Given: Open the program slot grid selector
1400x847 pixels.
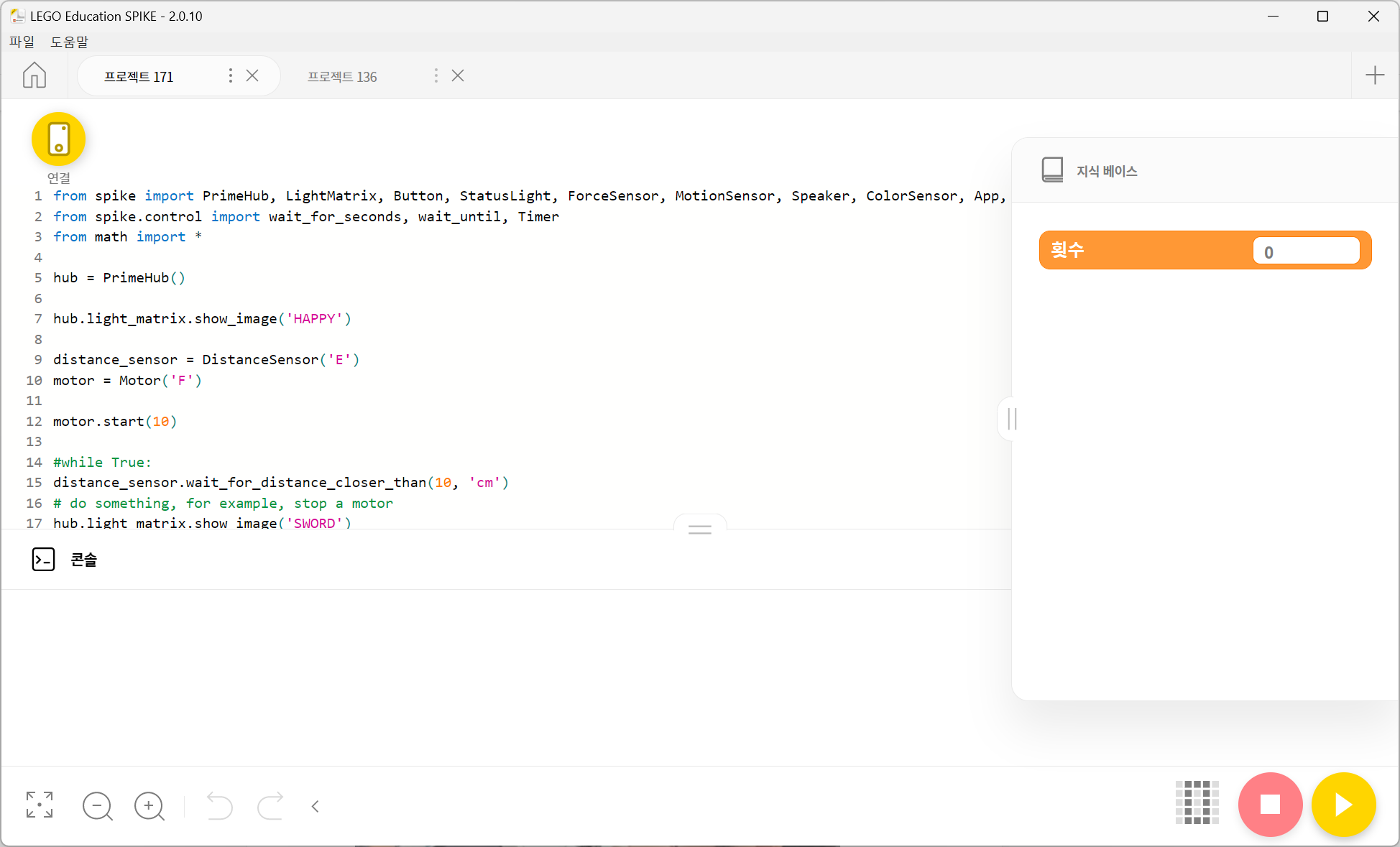Looking at the screenshot, I should [x=1197, y=802].
